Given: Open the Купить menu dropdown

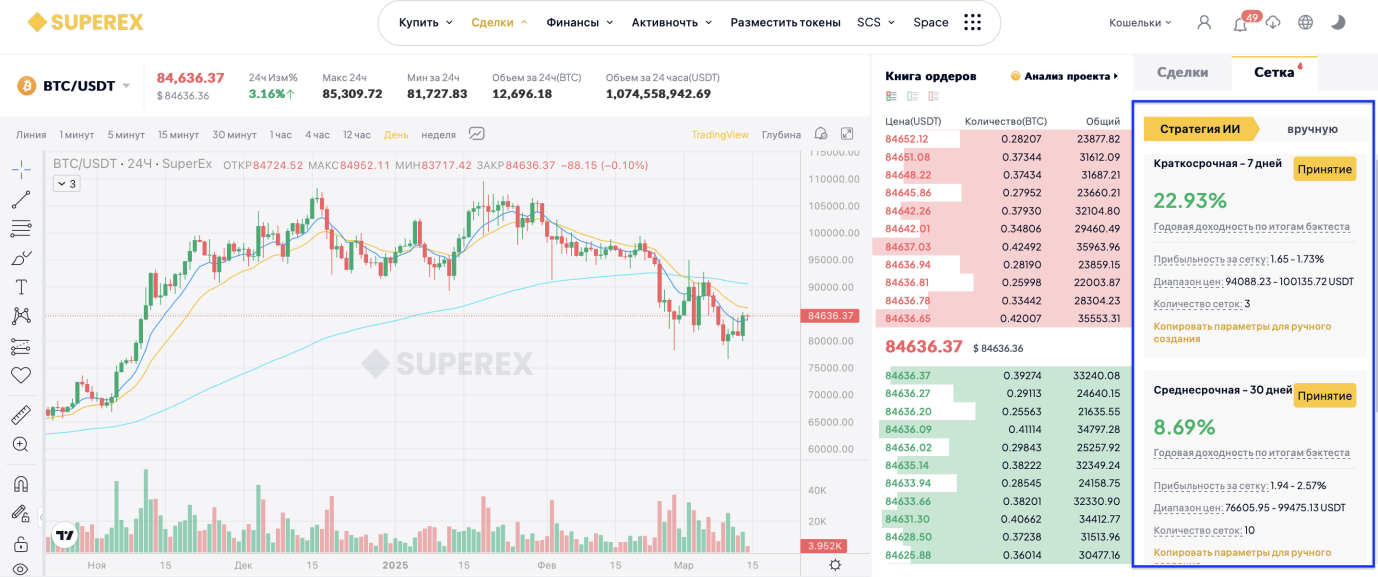Looking at the screenshot, I should (x=425, y=22).
